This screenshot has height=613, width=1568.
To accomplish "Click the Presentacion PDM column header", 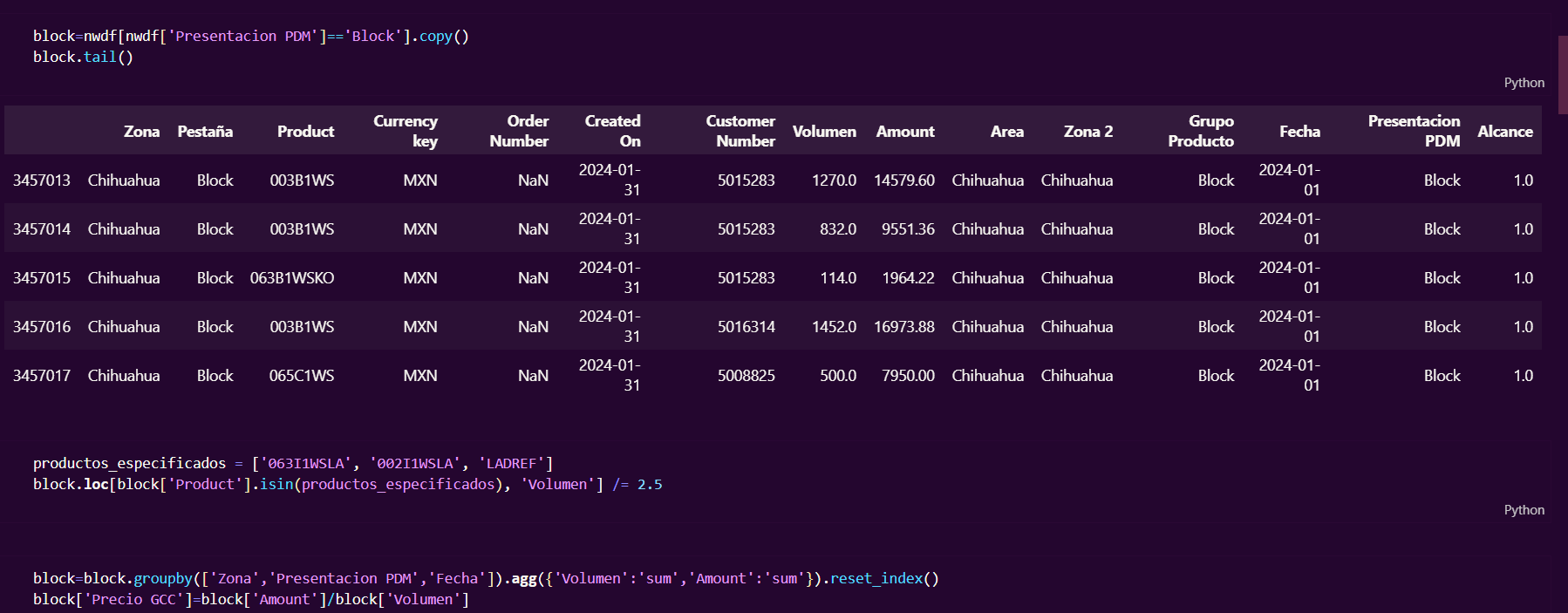I will tap(1414, 131).
